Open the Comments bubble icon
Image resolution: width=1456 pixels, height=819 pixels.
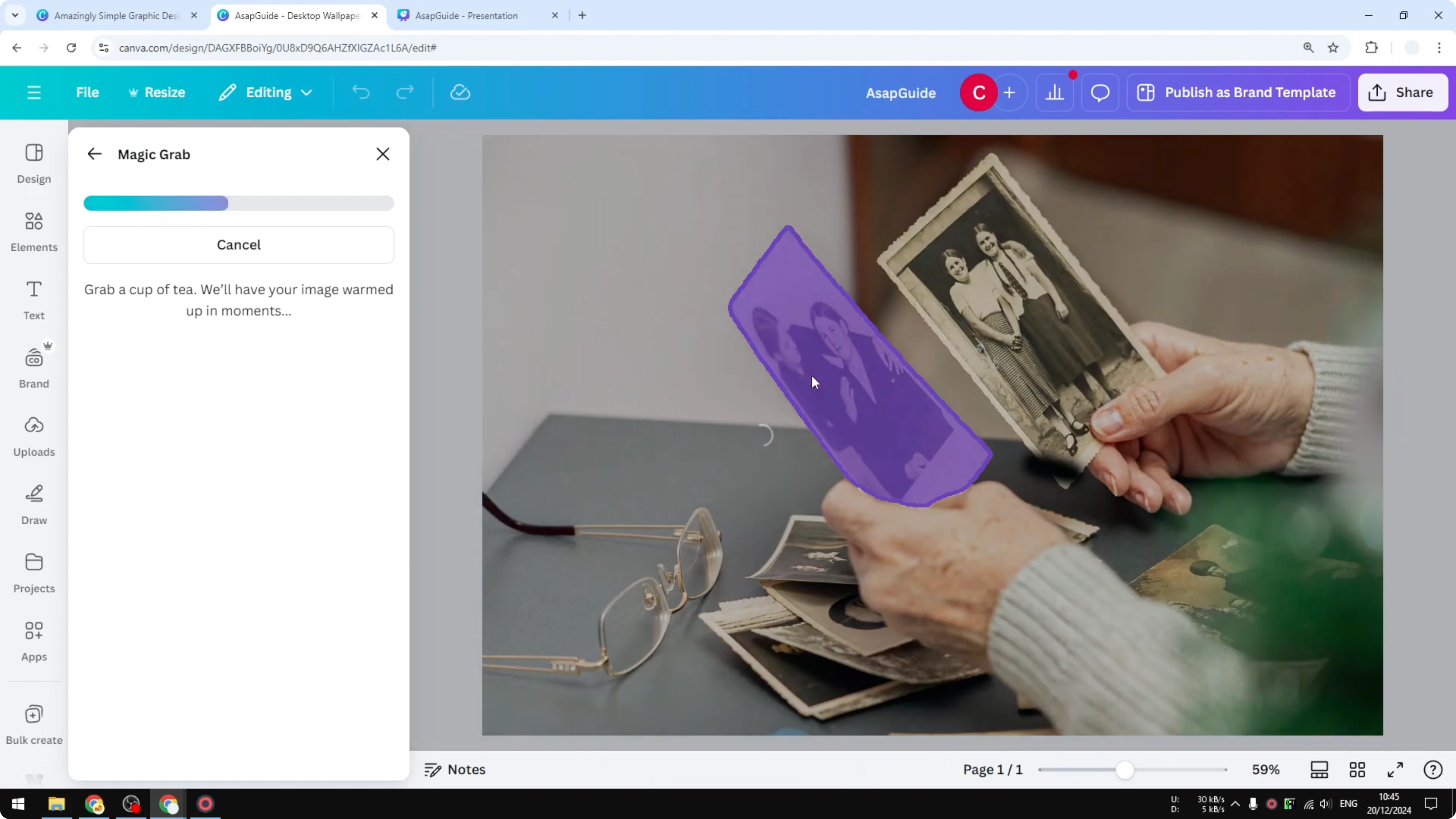1099,92
